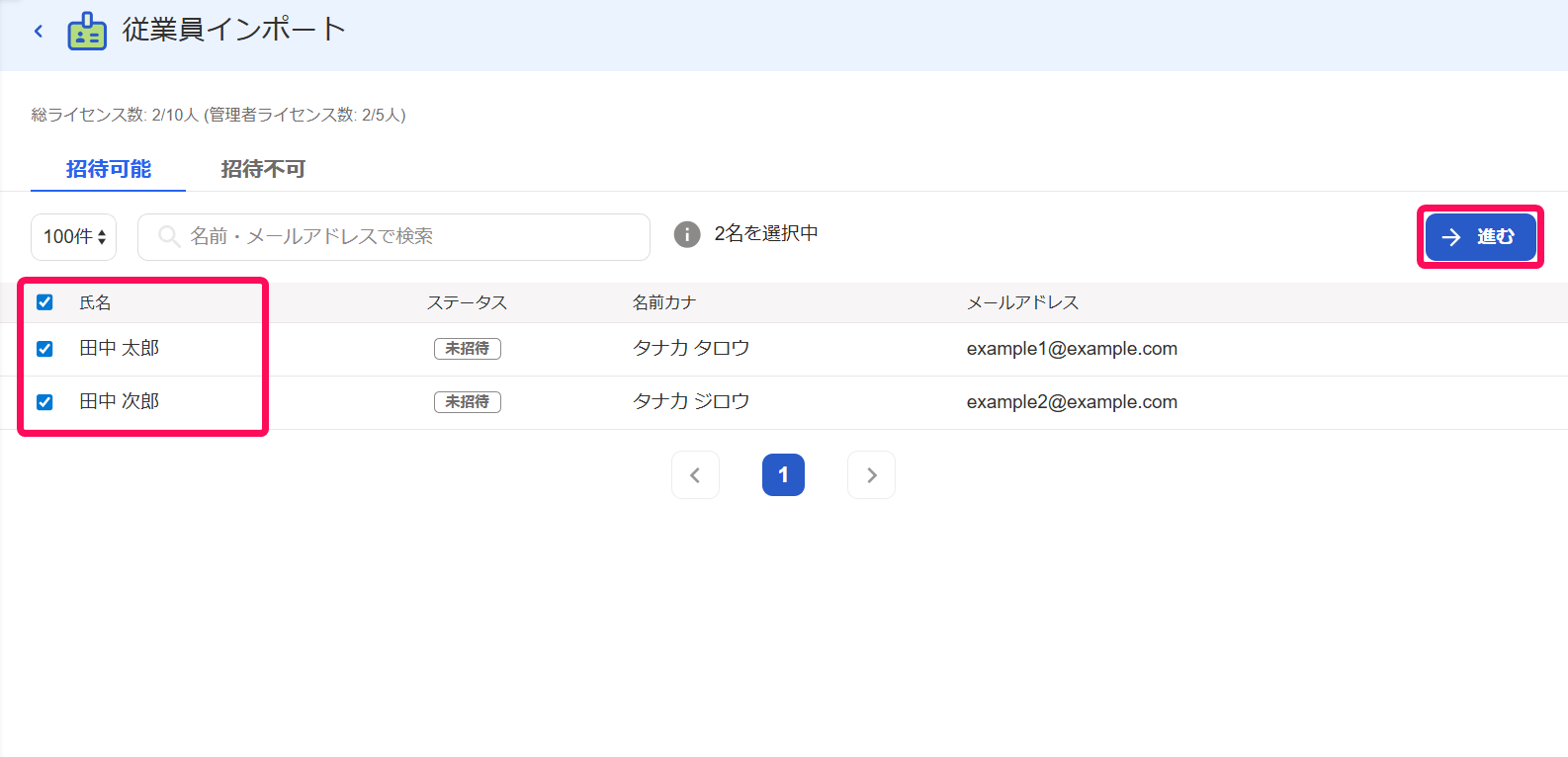Click the magnifier icon in search box
1568x757 pixels.
point(169,236)
